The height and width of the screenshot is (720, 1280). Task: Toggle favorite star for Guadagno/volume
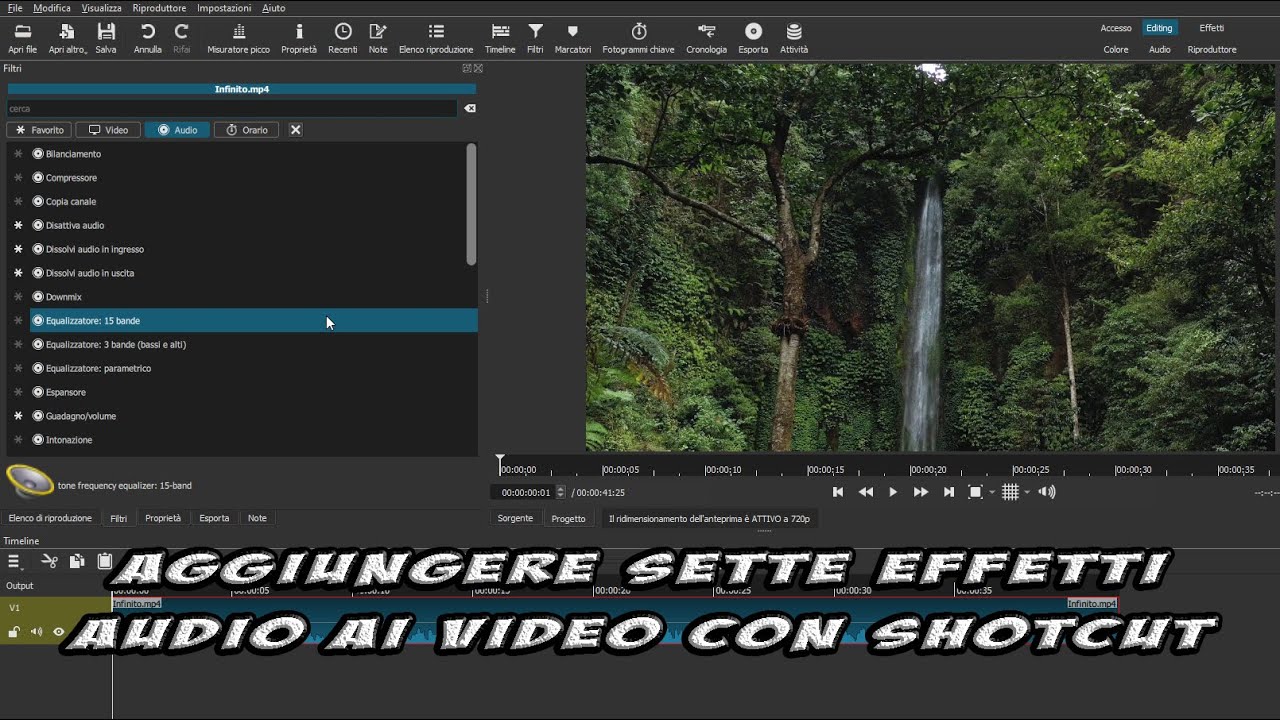coord(18,416)
